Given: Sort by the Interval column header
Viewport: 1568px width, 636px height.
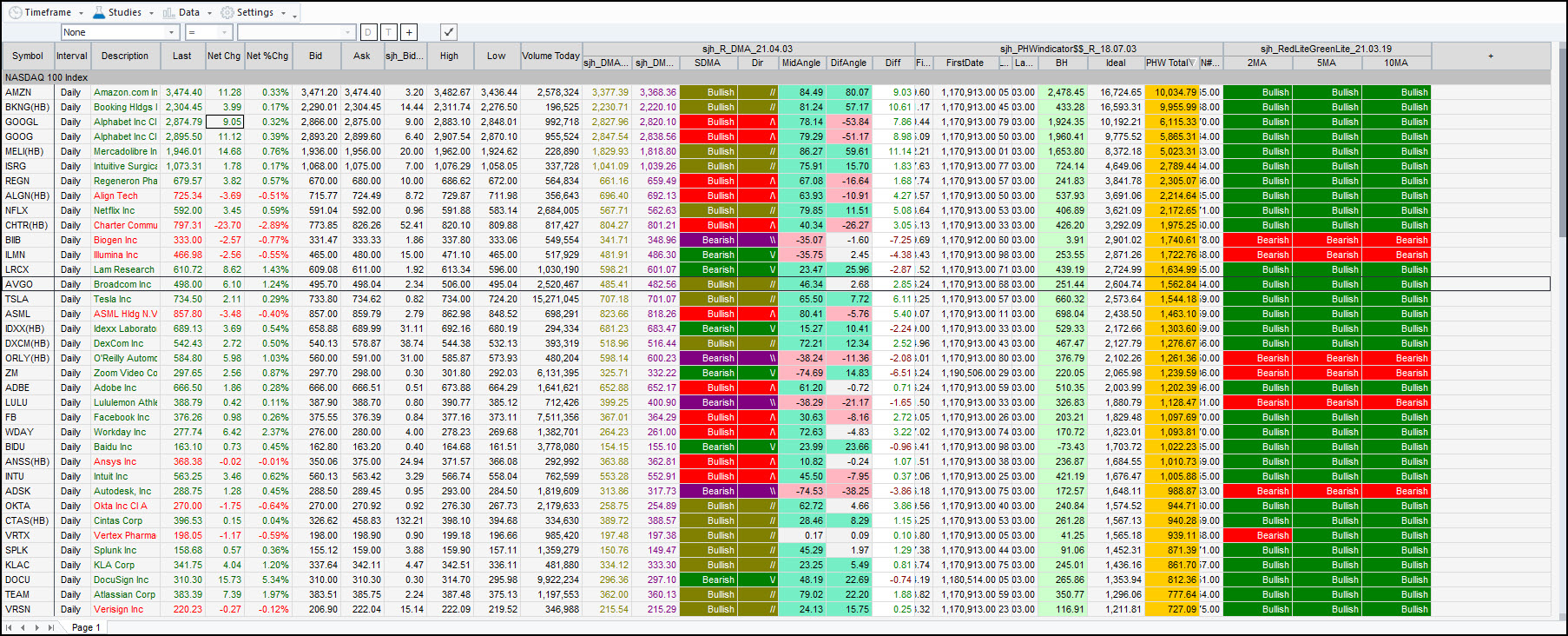Looking at the screenshot, I should (x=72, y=56).
